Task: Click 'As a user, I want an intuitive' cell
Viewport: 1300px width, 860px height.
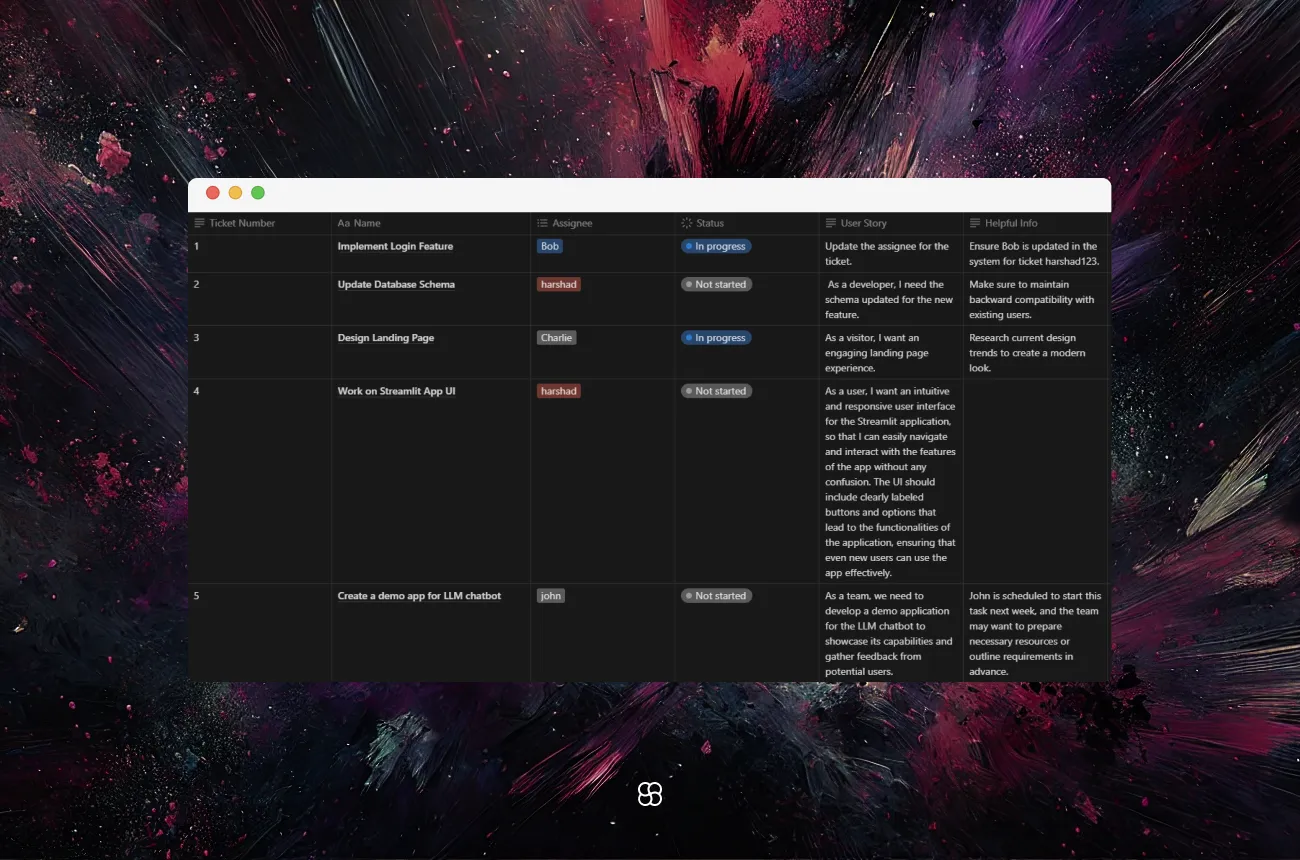Action: [891, 481]
